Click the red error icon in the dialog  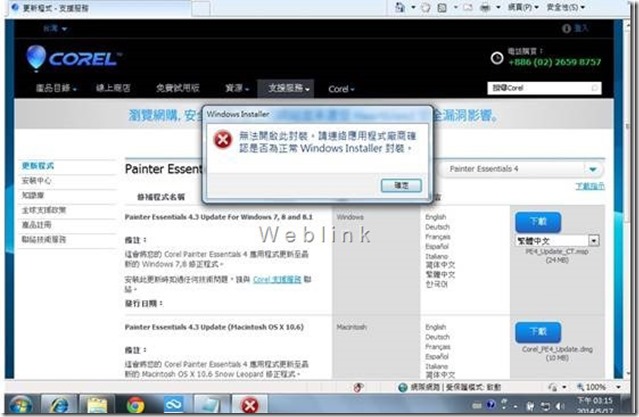click(x=223, y=140)
